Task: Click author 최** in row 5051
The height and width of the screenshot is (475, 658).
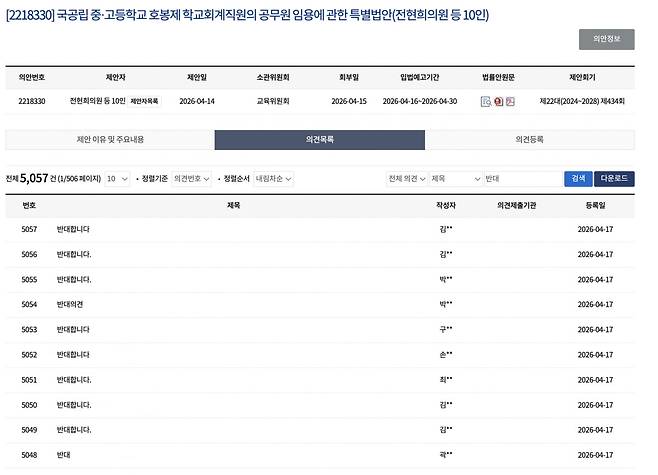Action: 446,380
